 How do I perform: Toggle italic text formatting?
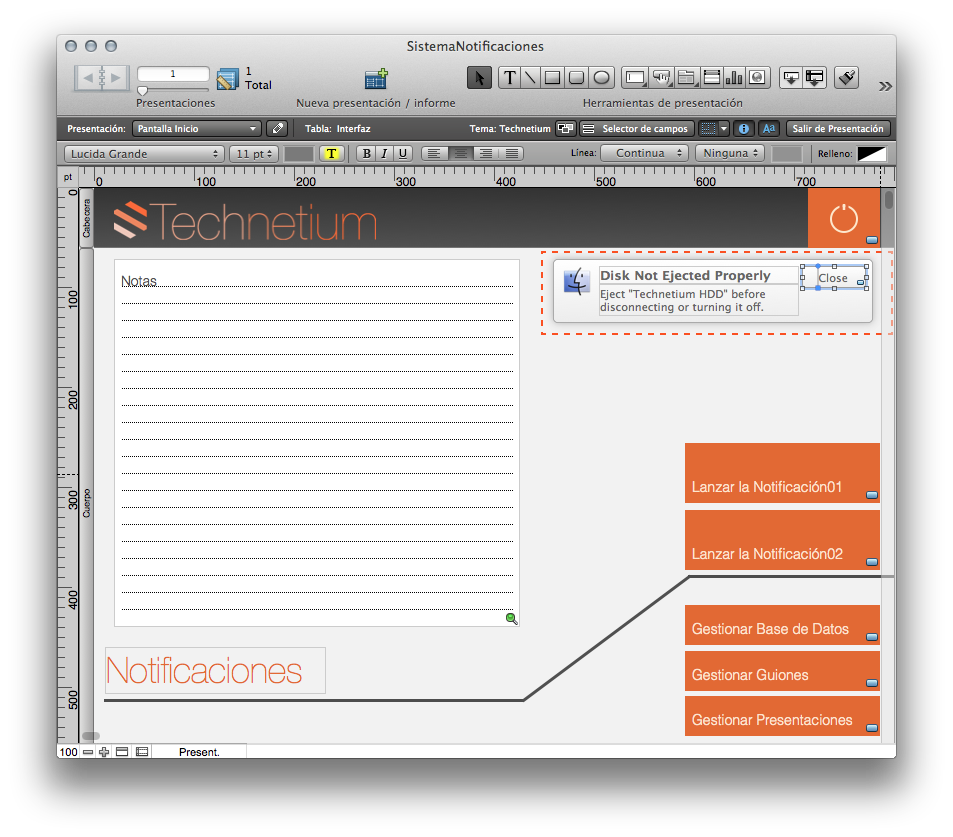[x=384, y=153]
